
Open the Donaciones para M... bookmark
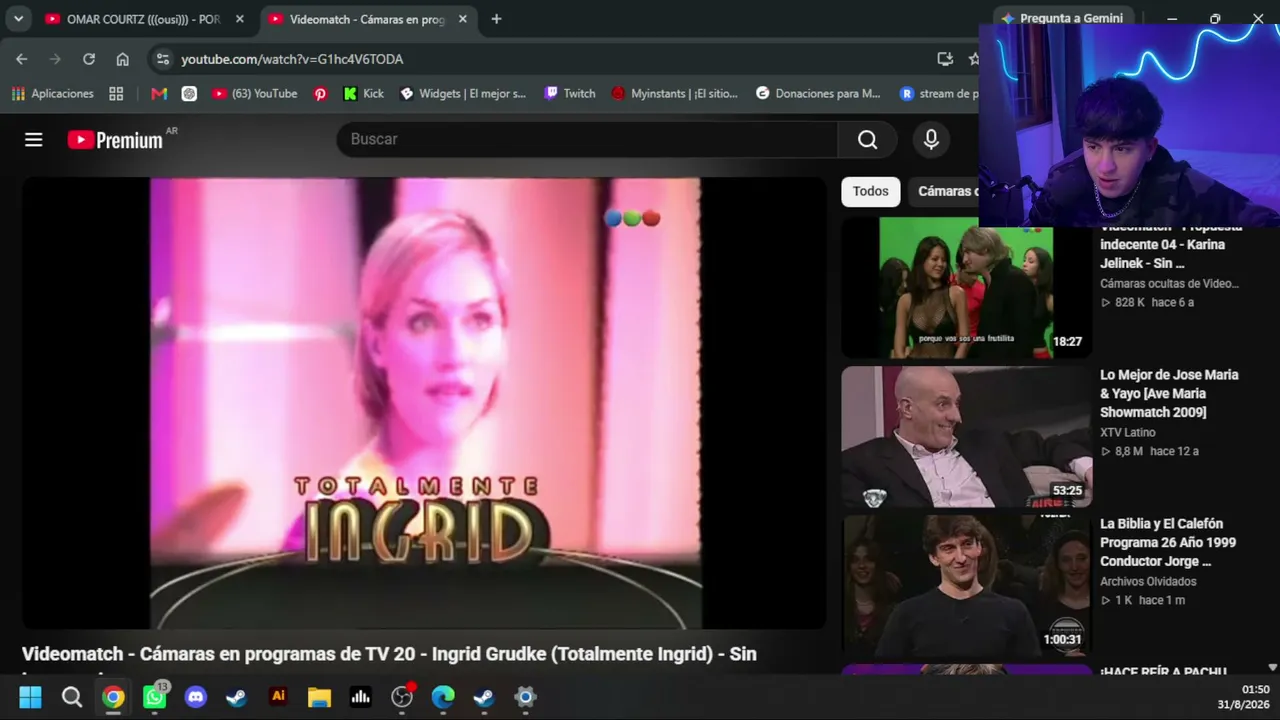(818, 93)
